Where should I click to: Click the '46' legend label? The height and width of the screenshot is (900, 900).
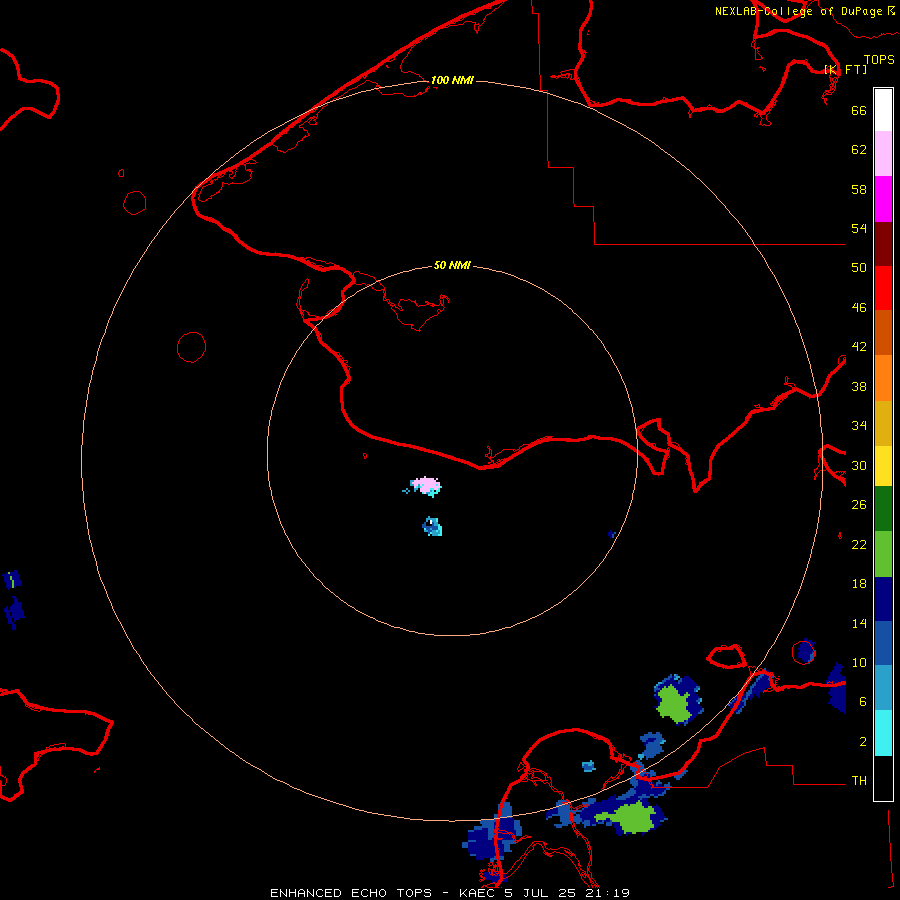click(x=859, y=308)
